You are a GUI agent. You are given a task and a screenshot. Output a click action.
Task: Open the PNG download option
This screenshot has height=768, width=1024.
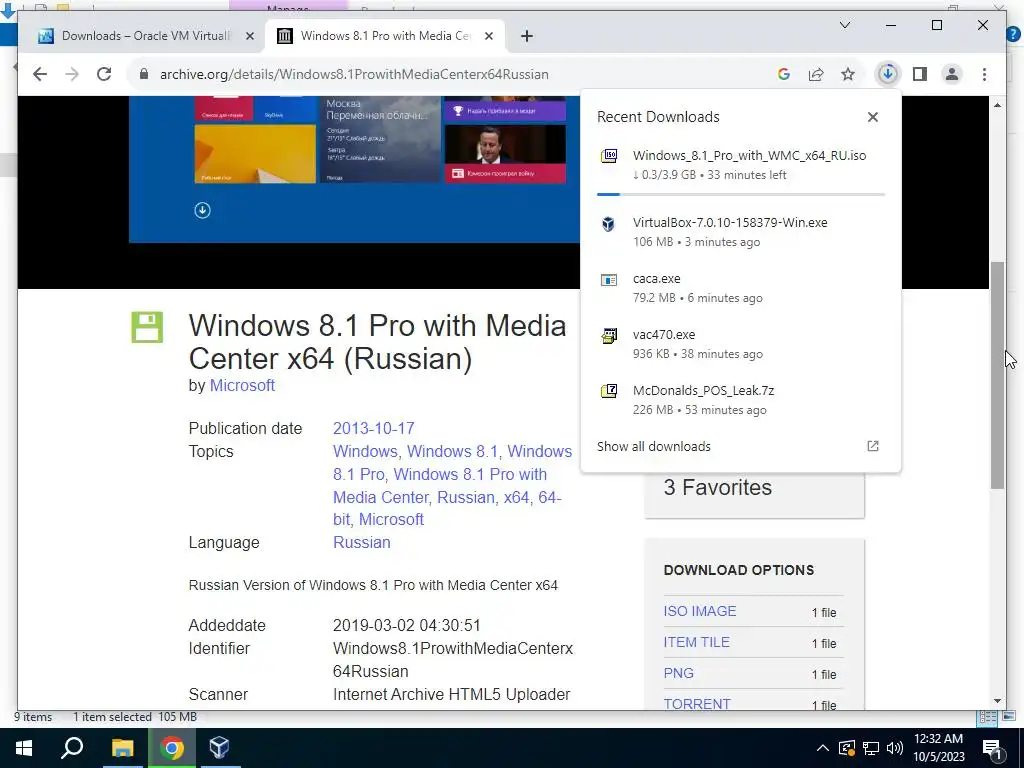point(679,673)
